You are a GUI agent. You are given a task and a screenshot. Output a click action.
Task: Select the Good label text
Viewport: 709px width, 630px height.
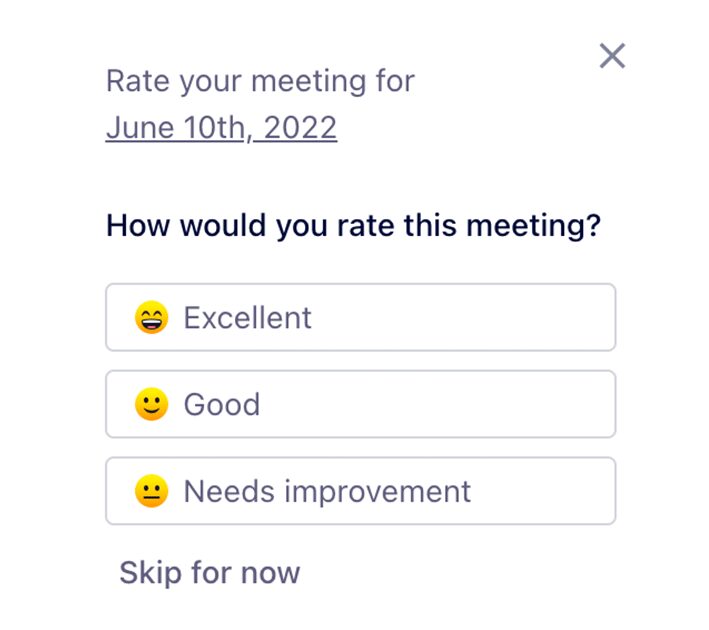222,404
